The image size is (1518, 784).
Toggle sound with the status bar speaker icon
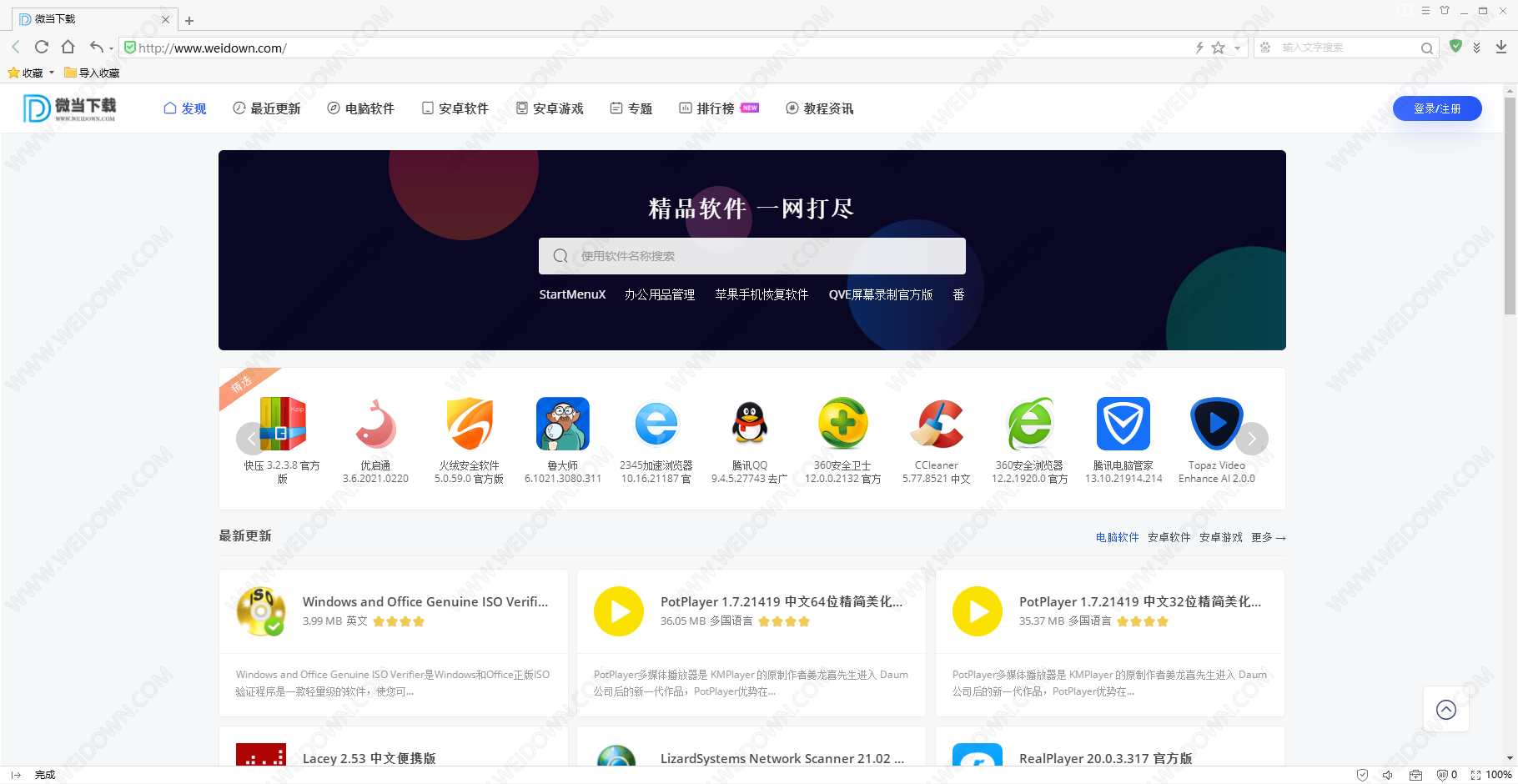pyautogui.click(x=1388, y=775)
